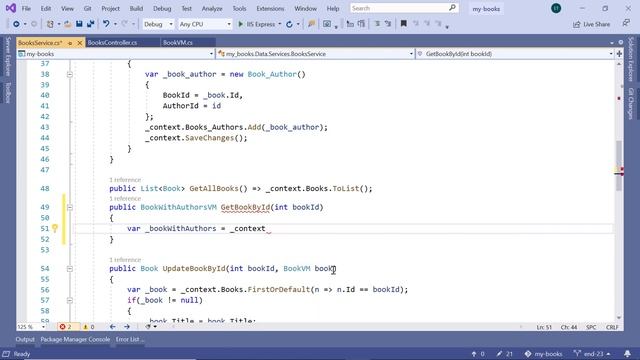Start debugging with IIS Express play button

tap(240, 24)
